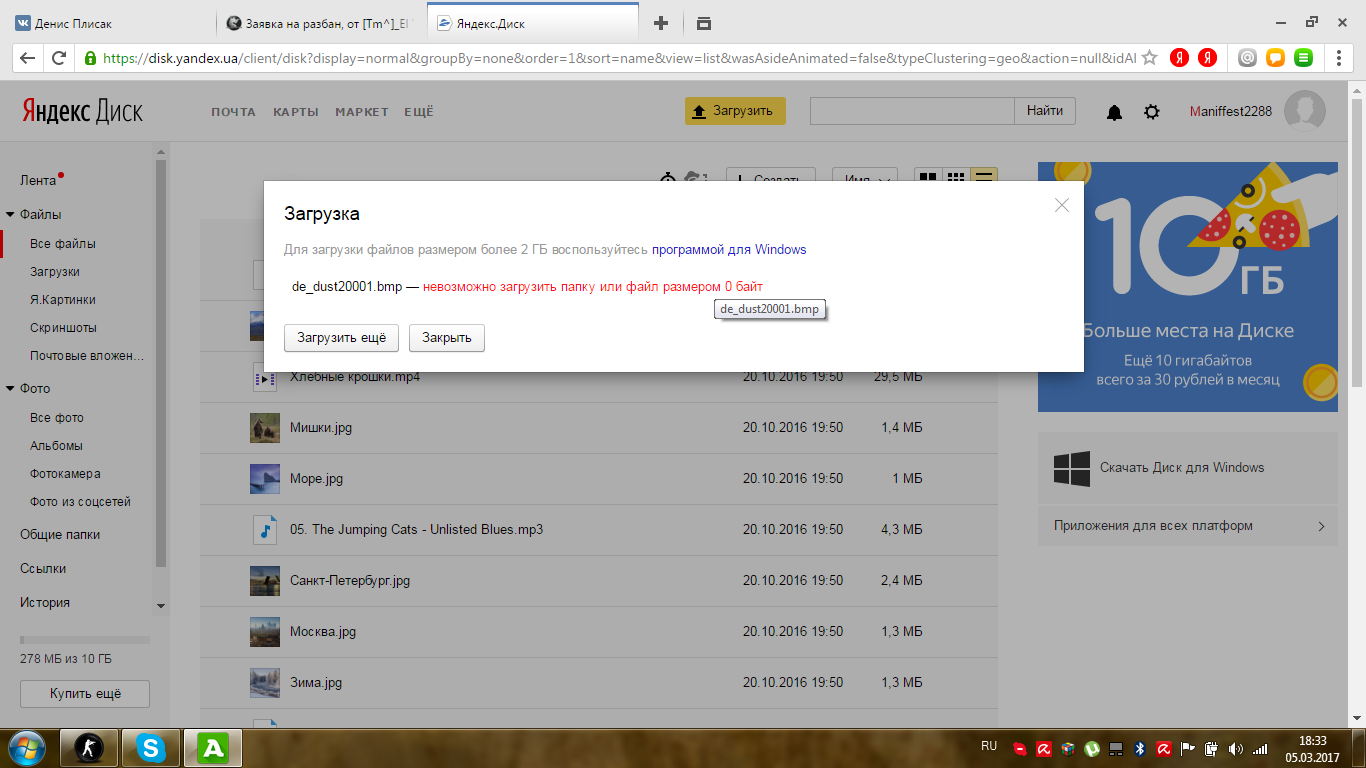Click the music icon of Jumping Cats mp3

pos(265,530)
